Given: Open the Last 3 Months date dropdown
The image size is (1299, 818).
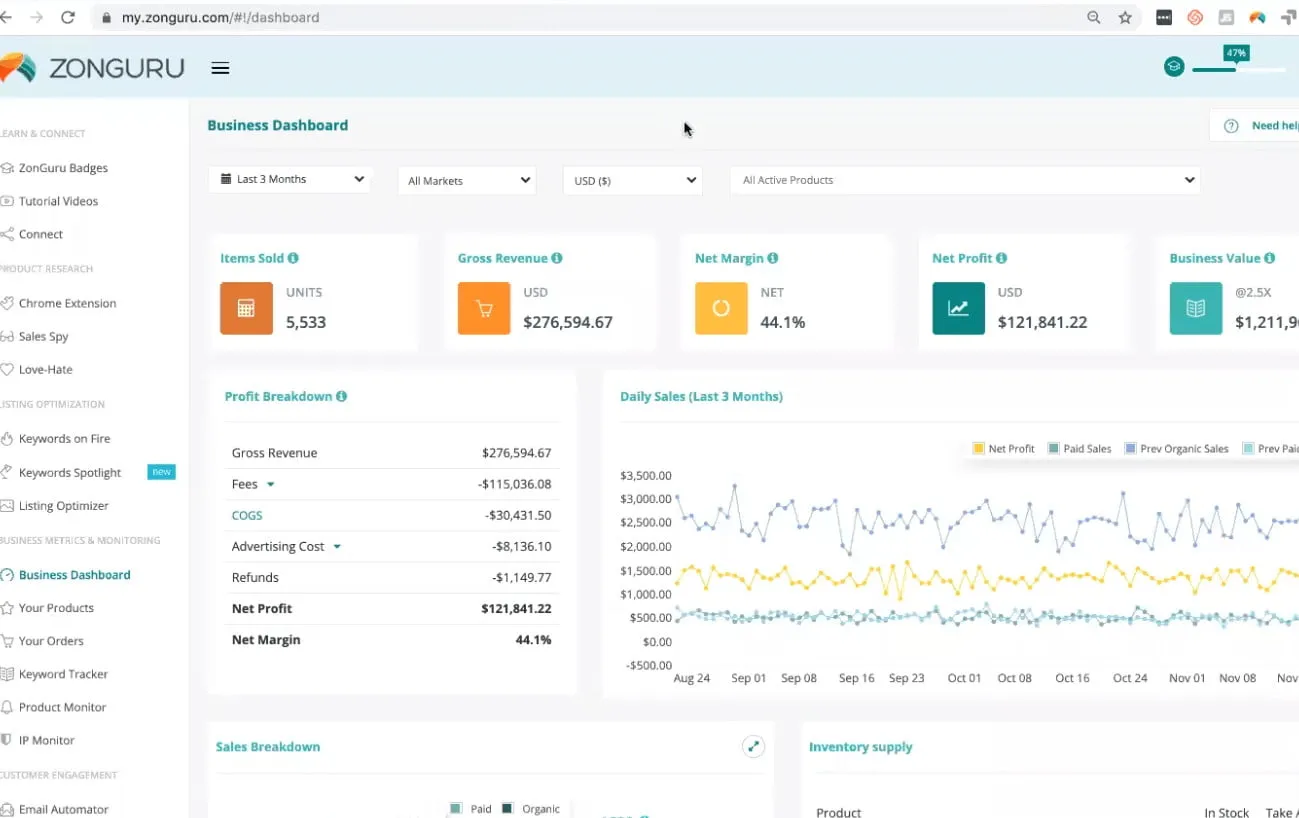Looking at the screenshot, I should point(290,180).
